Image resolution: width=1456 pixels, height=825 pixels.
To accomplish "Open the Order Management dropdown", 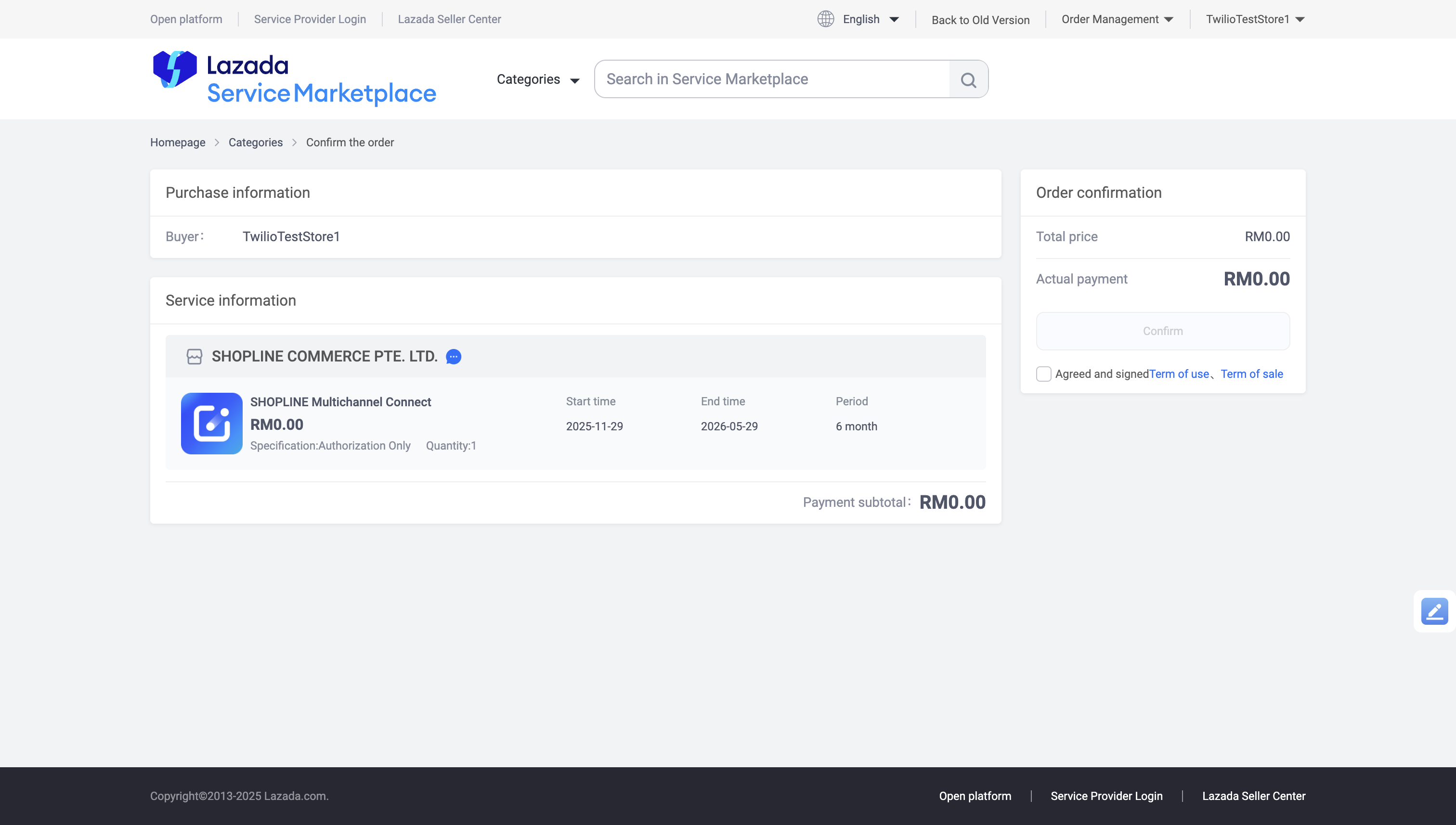I will tap(1117, 19).
